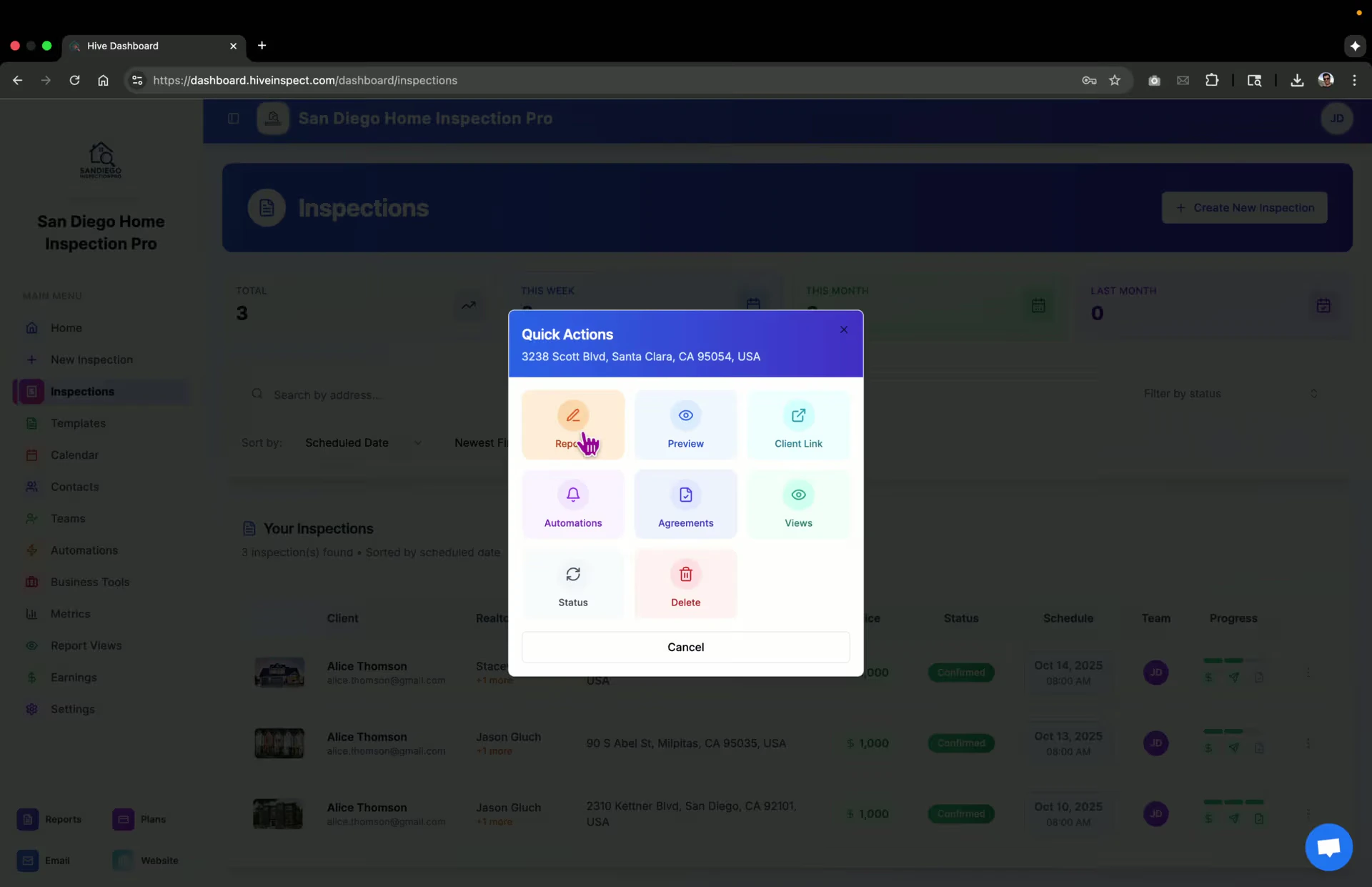
Task: Open Calendar in the sidebar
Action: coord(101,455)
